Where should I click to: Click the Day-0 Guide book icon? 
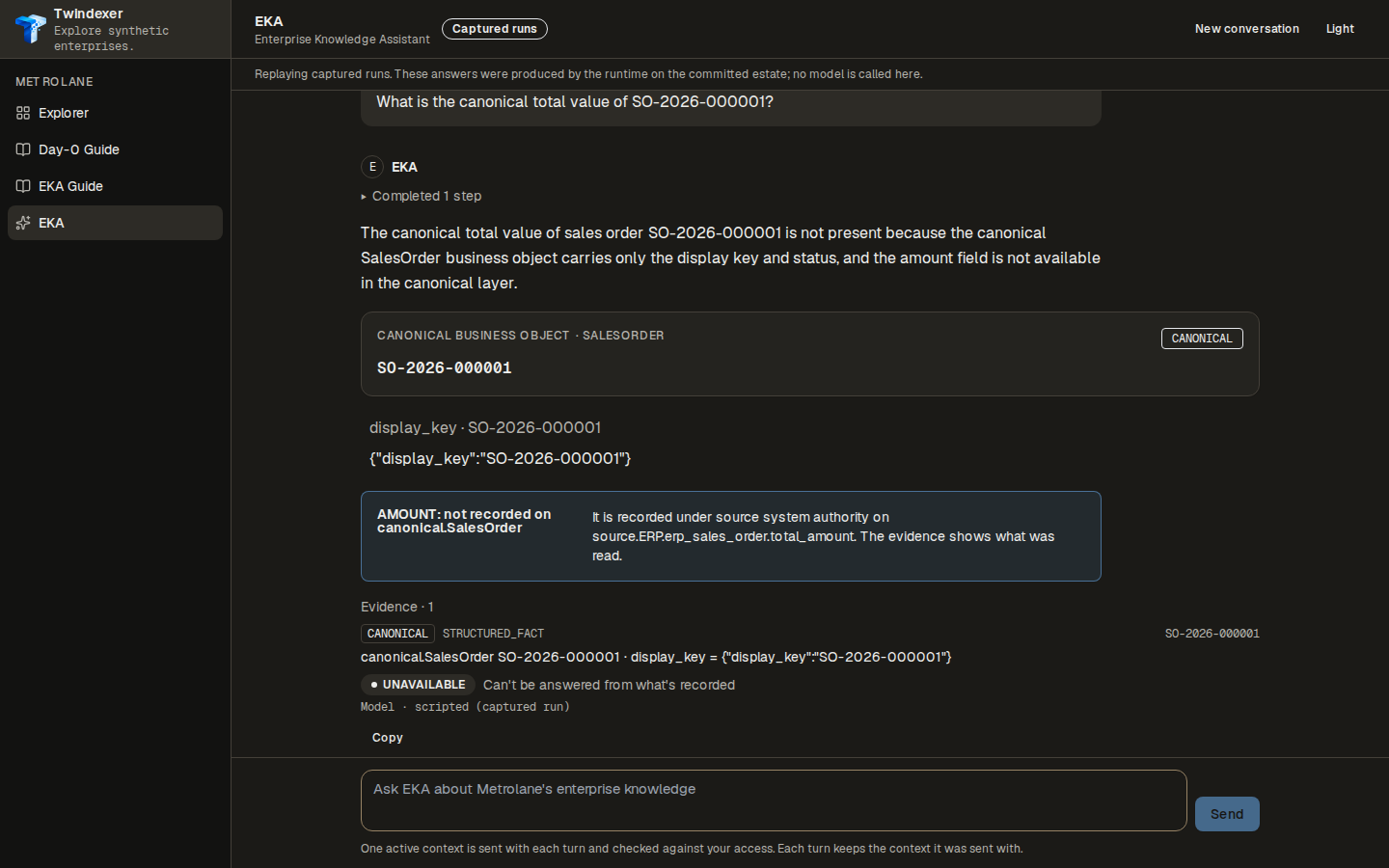(x=23, y=149)
